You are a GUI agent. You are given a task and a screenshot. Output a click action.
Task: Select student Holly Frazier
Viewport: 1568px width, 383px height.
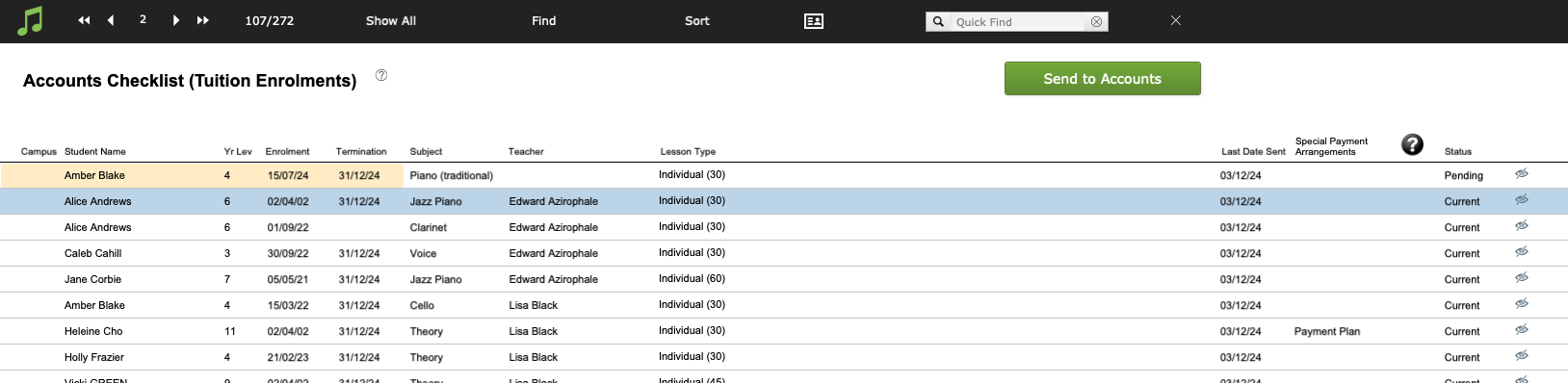[x=94, y=357]
